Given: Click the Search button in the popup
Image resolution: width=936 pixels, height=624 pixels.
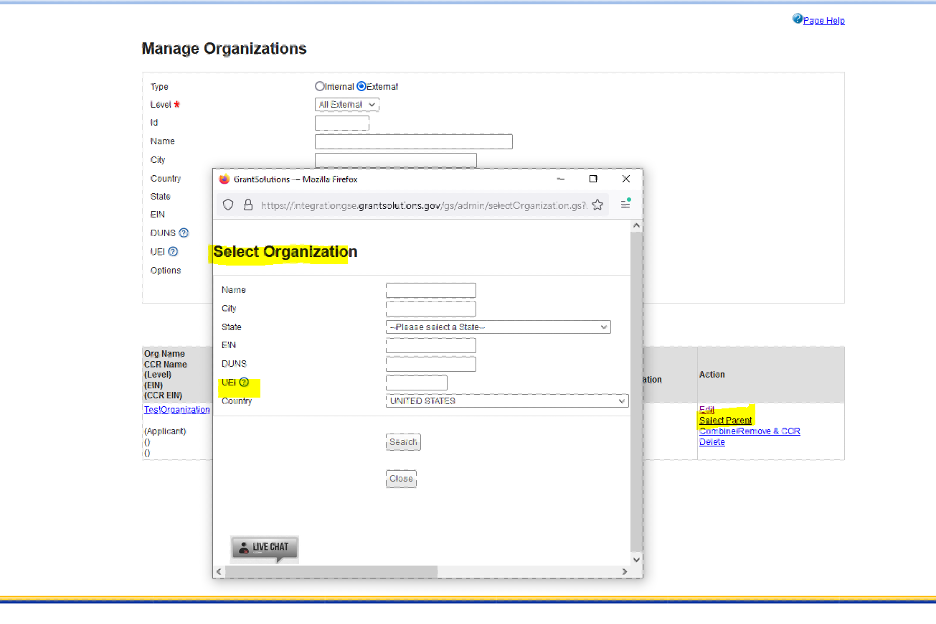Looking at the screenshot, I should 403,442.
